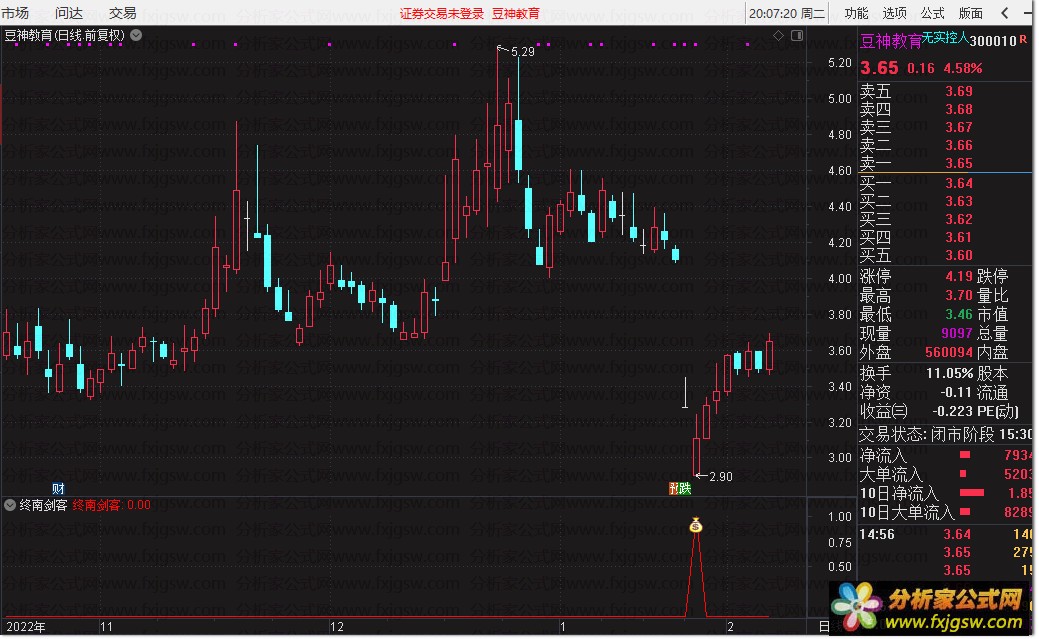1039x639 pixels.
Task: Click the 日 period button at axis corner
Action: click(824, 626)
